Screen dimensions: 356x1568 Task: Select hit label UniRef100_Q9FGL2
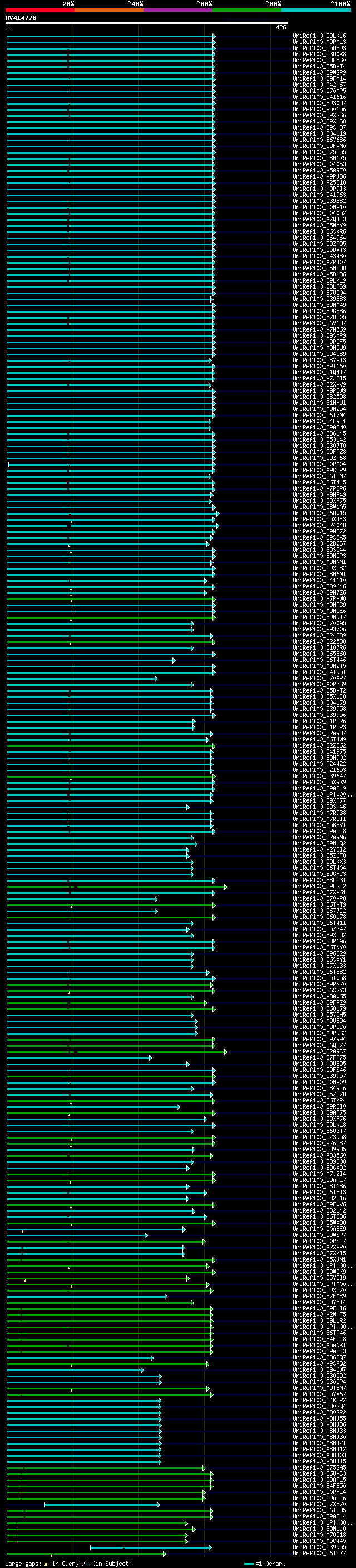tap(319, 886)
